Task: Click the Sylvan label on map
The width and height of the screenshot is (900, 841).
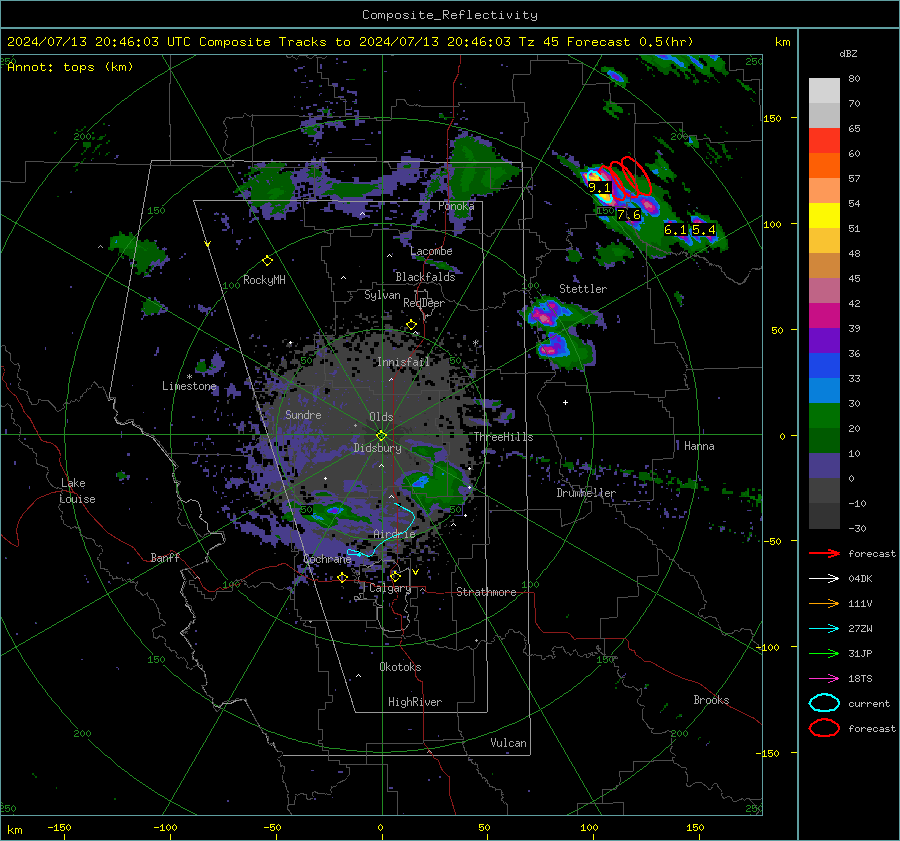Action: pyautogui.click(x=382, y=295)
